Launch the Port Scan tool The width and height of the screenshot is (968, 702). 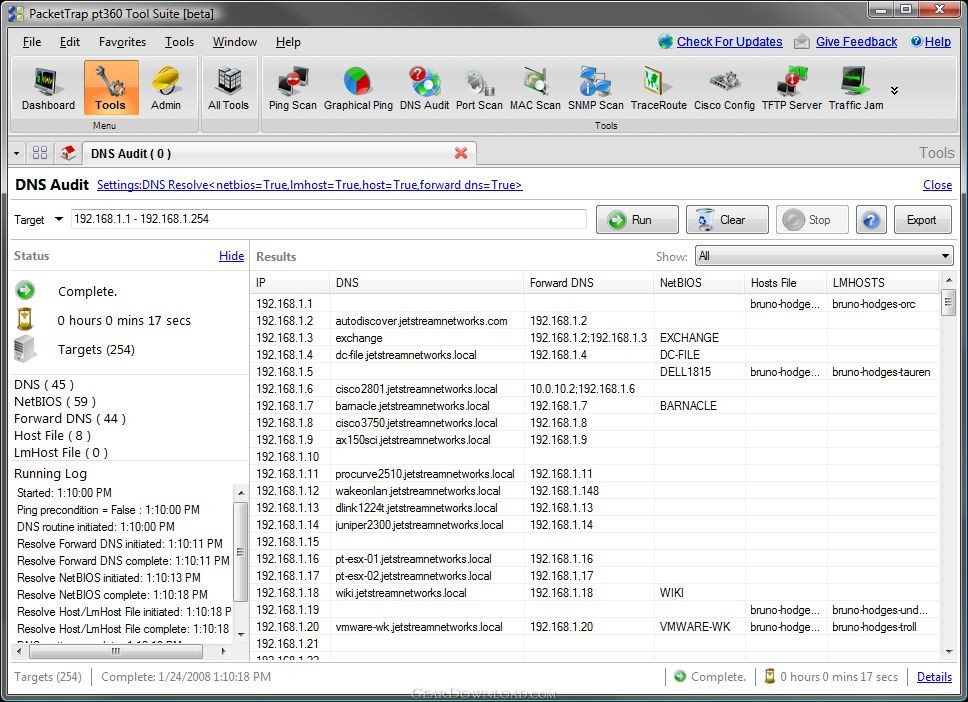tap(479, 88)
